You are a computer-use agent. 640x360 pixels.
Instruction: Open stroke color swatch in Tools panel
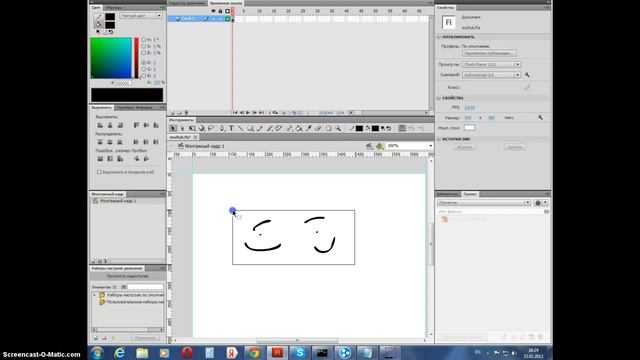click(359, 128)
